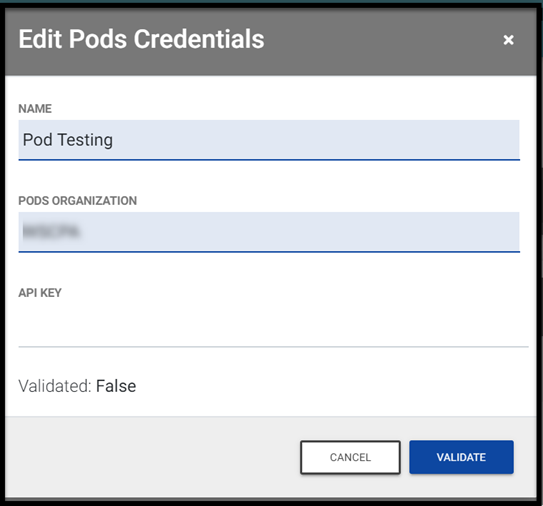The height and width of the screenshot is (506, 543).
Task: Click the word 'Credentials' in the header
Action: [x=199, y=39]
